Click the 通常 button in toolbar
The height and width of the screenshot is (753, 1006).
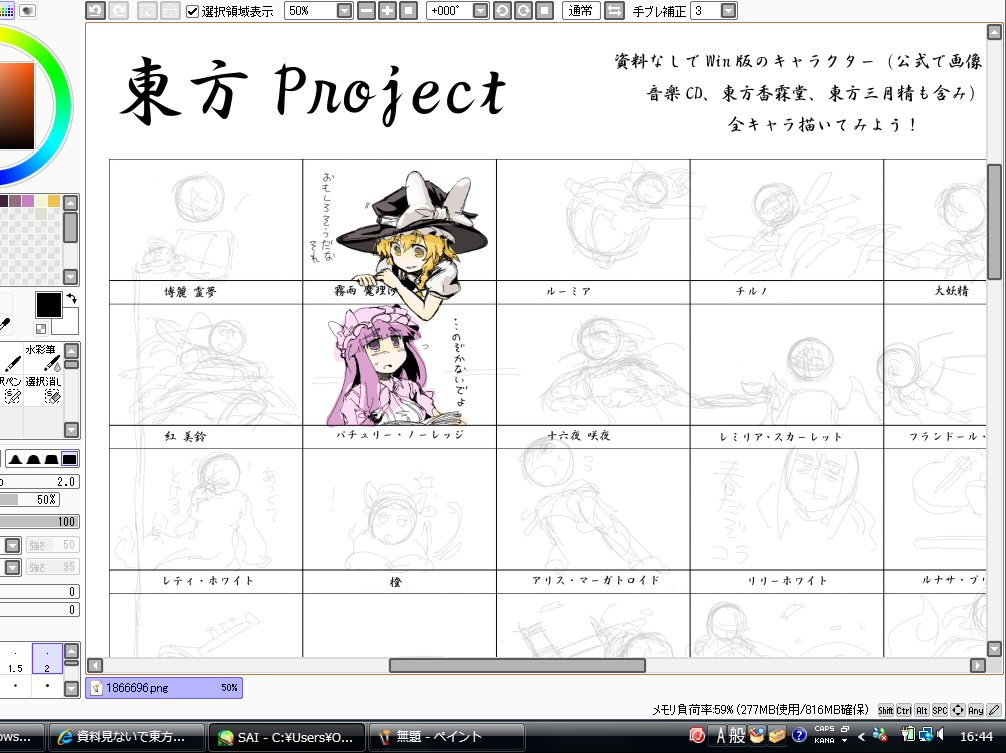pos(581,11)
